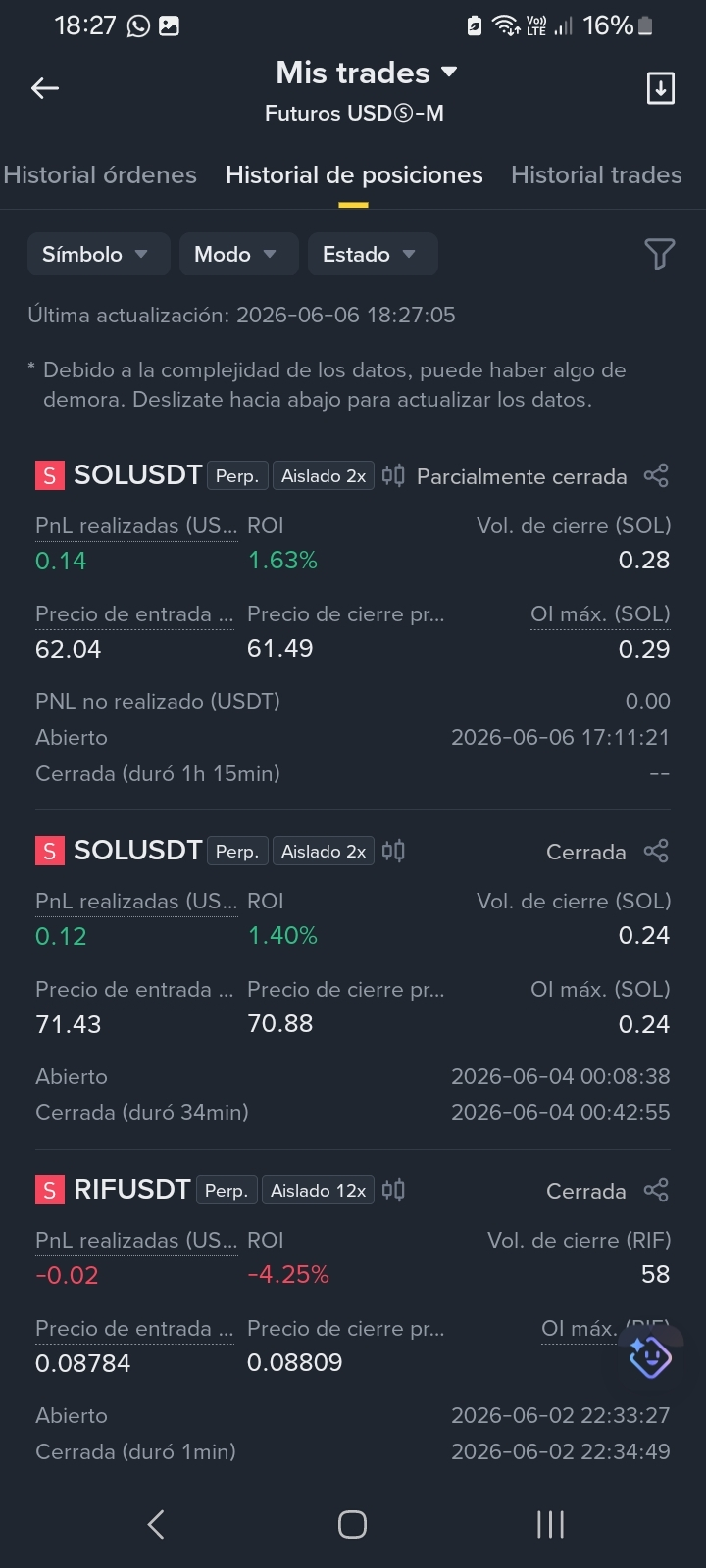706x1568 pixels.
Task: Download trade history via the export icon
Action: (660, 88)
